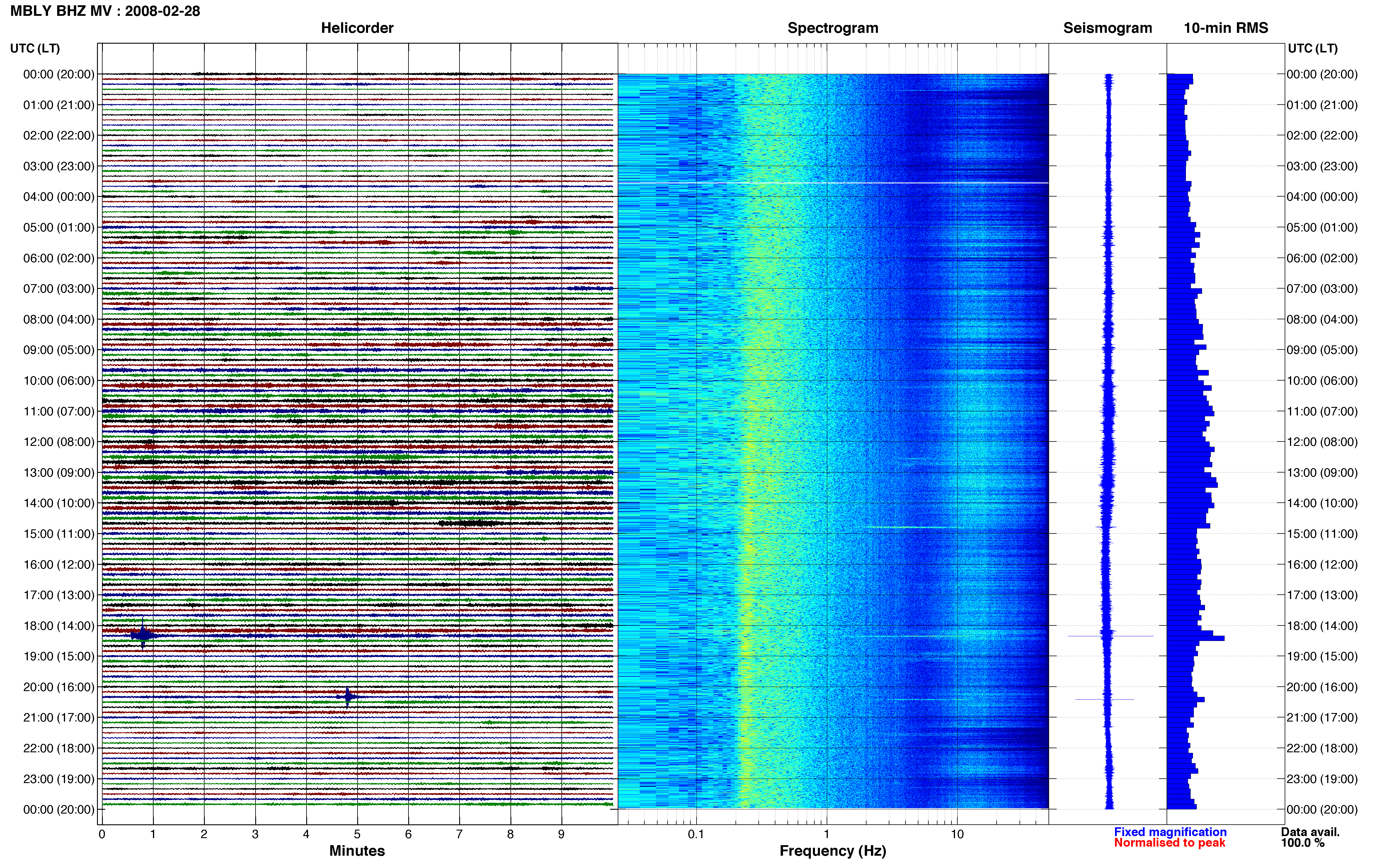Click the '10' frequency tick label
This screenshot has height=868, width=1389.
[957, 834]
